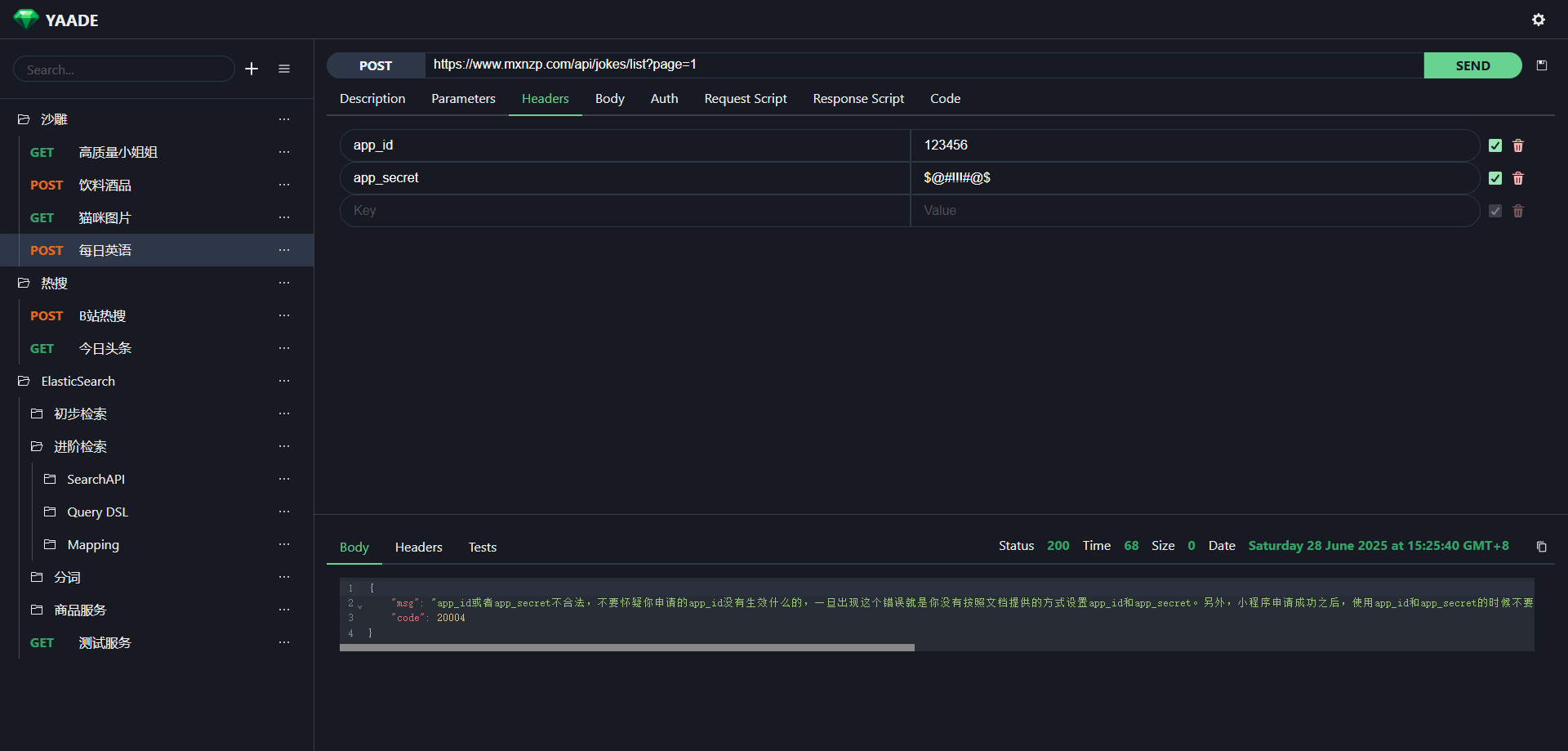The image size is (1568, 751).
Task: Collapse the 沙雕 collection folder
Action: tap(54, 119)
